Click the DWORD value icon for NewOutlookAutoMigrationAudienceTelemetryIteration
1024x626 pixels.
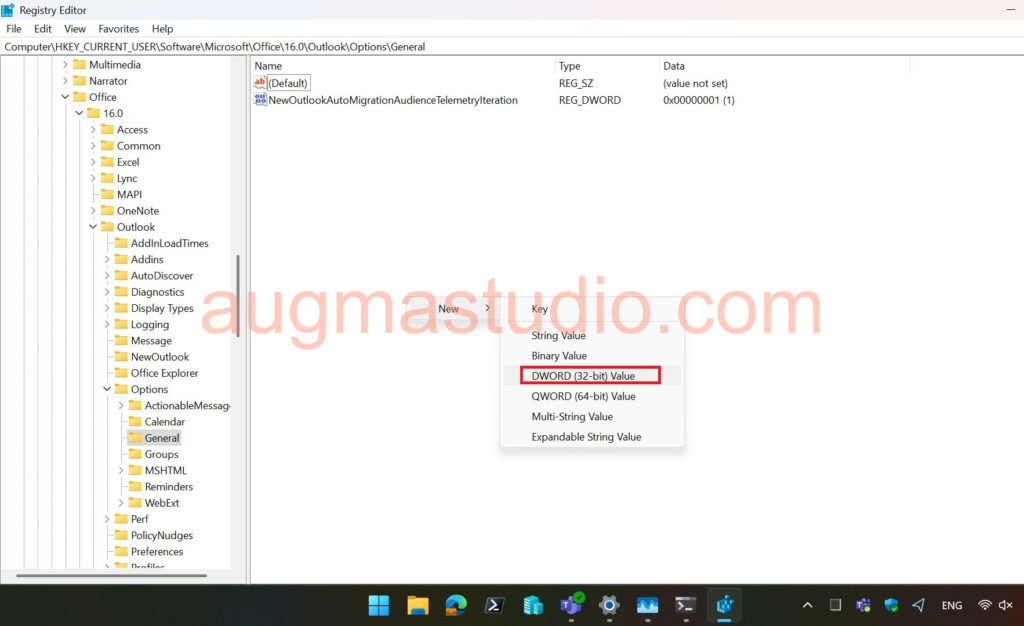(261, 100)
